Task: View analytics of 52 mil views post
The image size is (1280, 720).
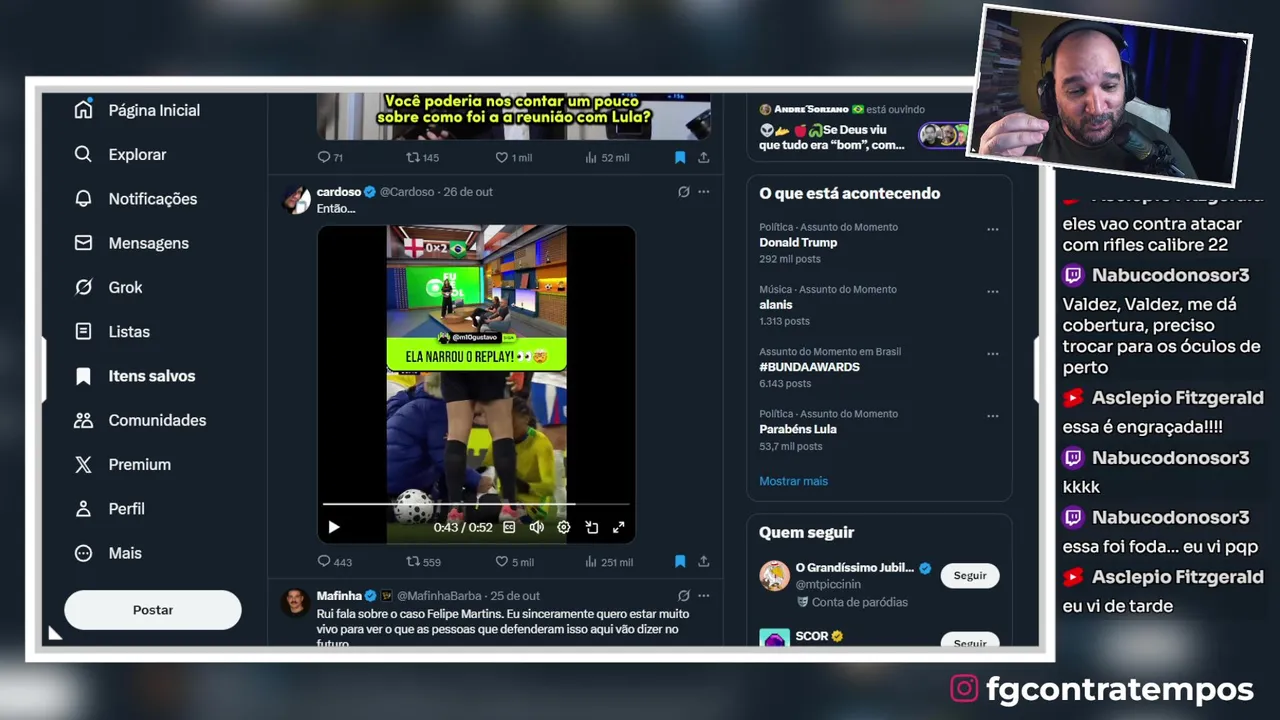Action: point(607,158)
